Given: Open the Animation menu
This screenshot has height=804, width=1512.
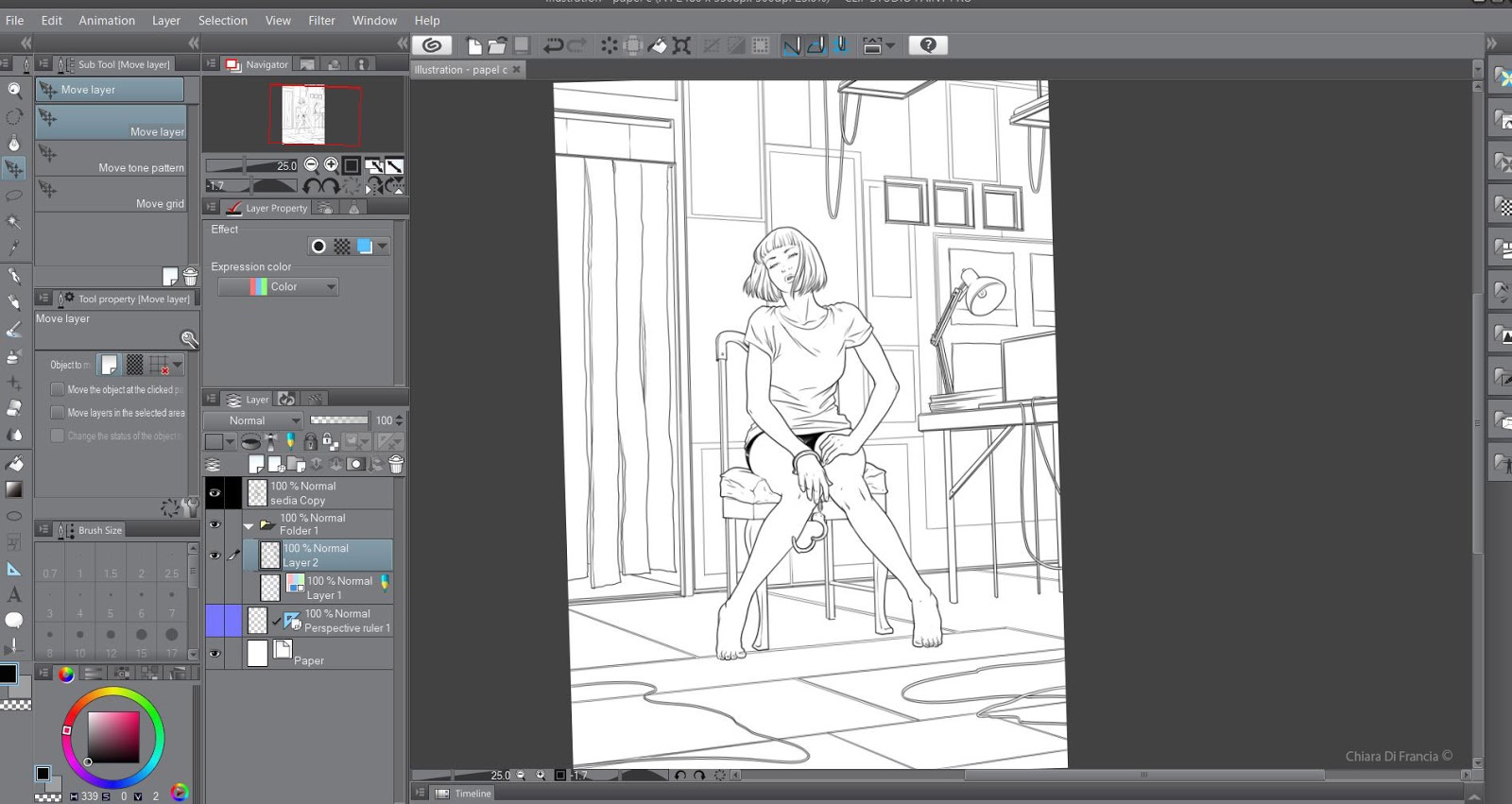Looking at the screenshot, I should pos(107,20).
